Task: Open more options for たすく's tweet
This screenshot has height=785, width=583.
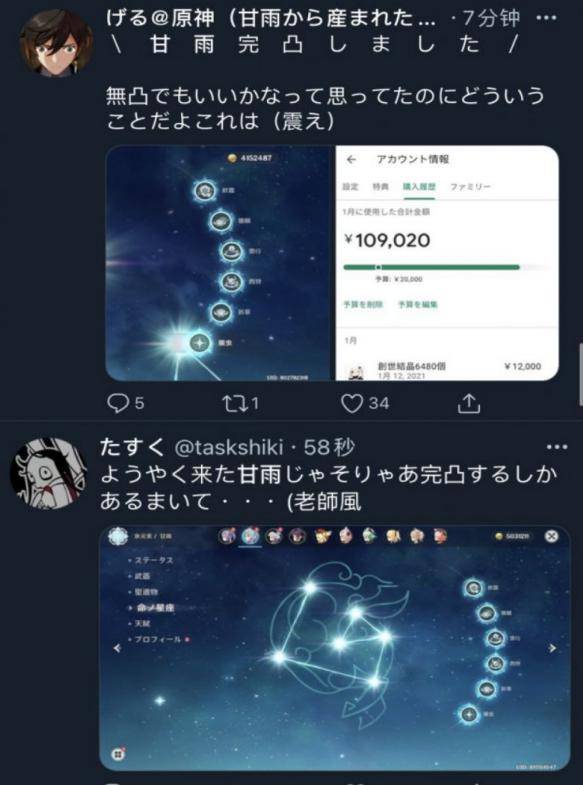Action: pos(557,447)
